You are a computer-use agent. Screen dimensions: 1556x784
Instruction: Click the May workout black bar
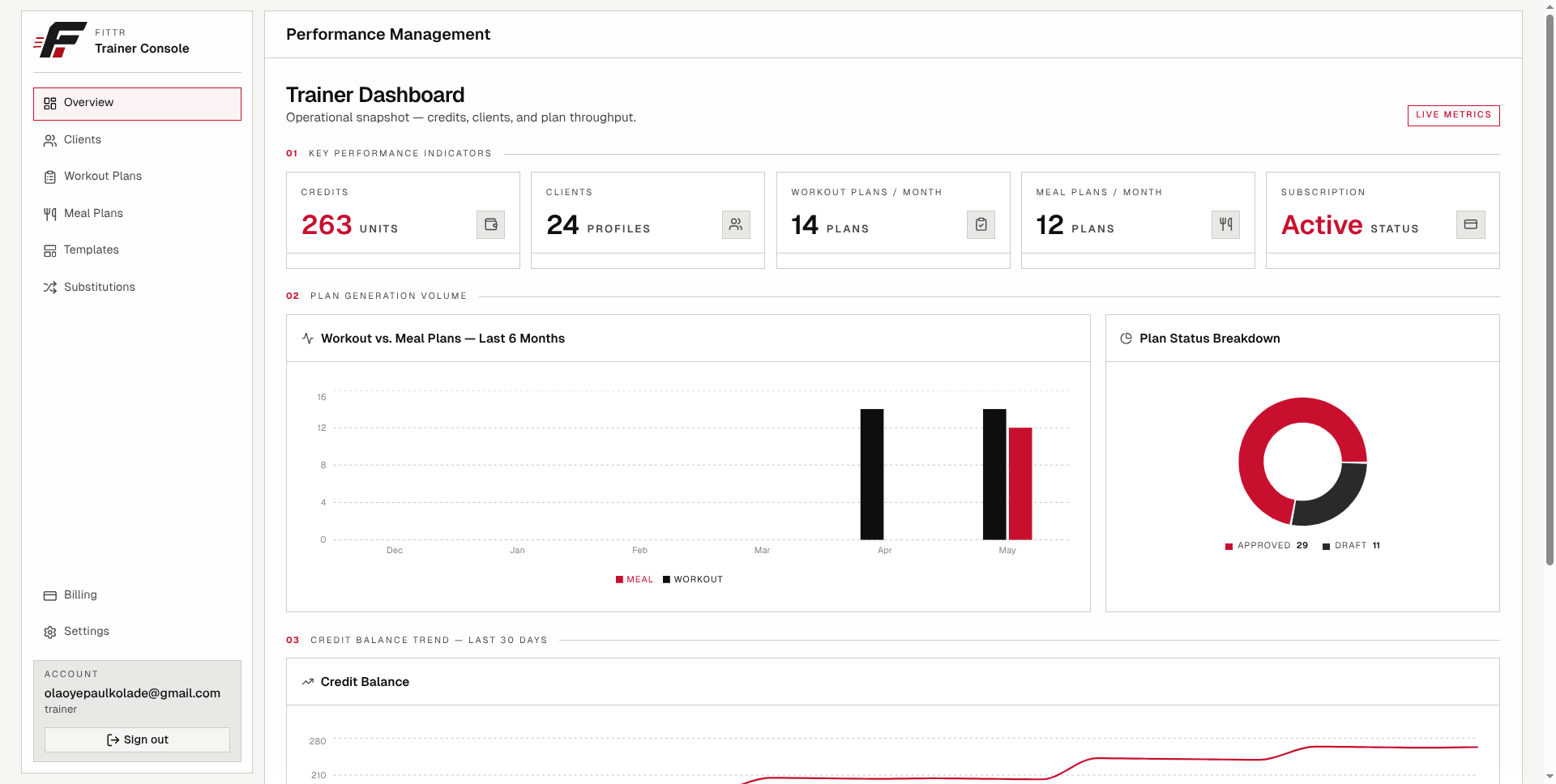coord(994,474)
